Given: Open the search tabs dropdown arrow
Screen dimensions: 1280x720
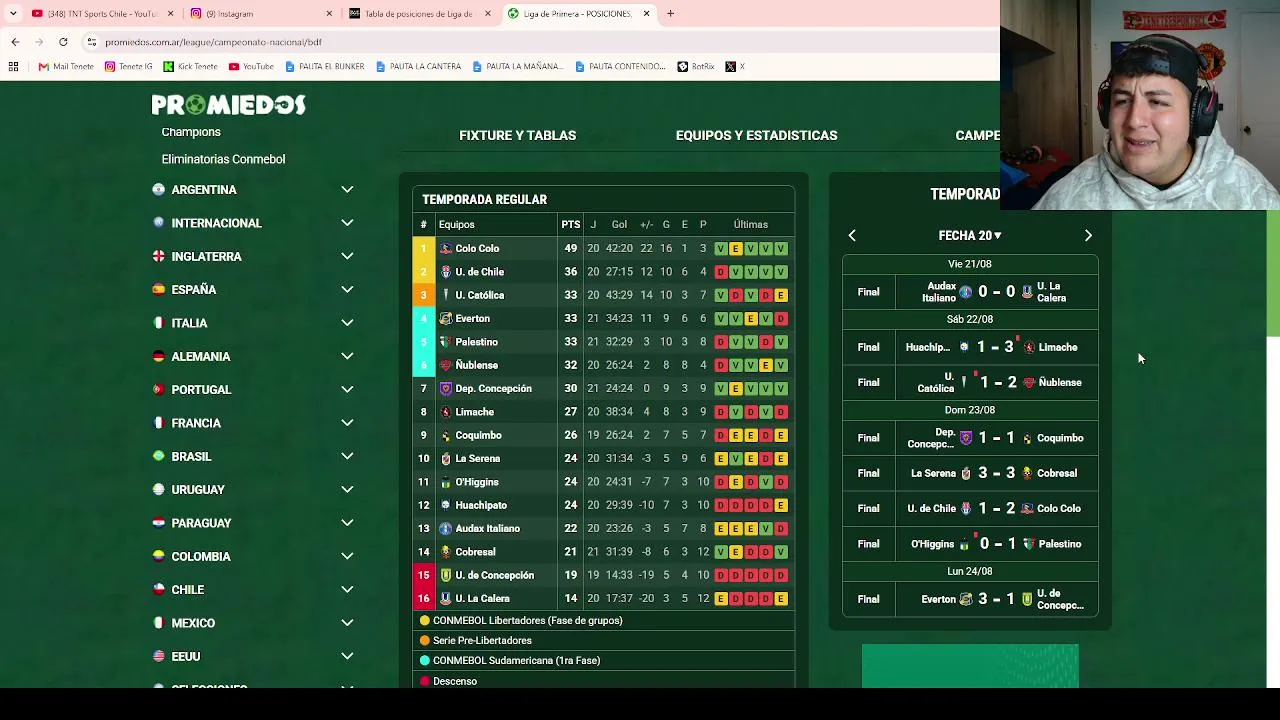Looking at the screenshot, I should pos(13,14).
